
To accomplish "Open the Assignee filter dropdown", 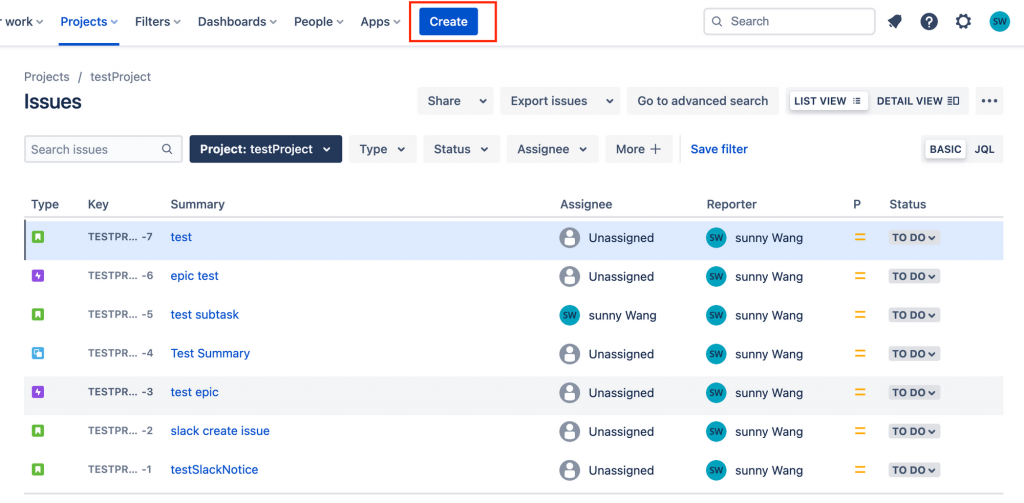I will coord(552,149).
